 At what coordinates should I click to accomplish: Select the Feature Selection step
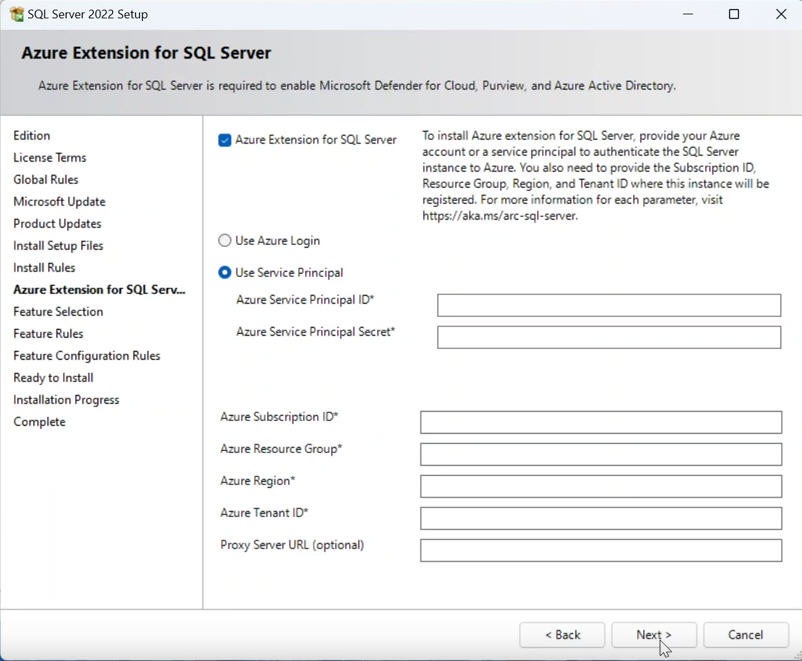coord(58,312)
